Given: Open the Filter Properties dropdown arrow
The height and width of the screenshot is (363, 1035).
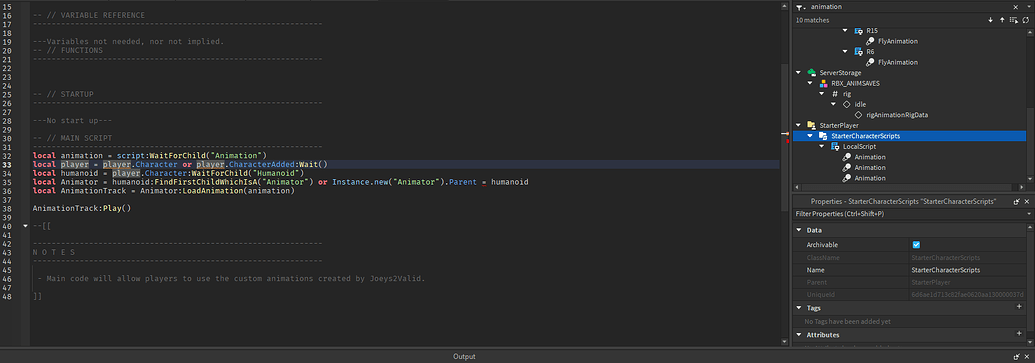Looking at the screenshot, I should pyautogui.click(x=1029, y=214).
